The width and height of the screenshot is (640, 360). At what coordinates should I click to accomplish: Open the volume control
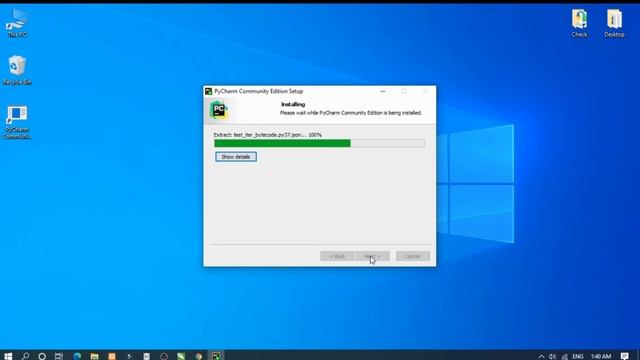pyautogui.click(x=552, y=356)
